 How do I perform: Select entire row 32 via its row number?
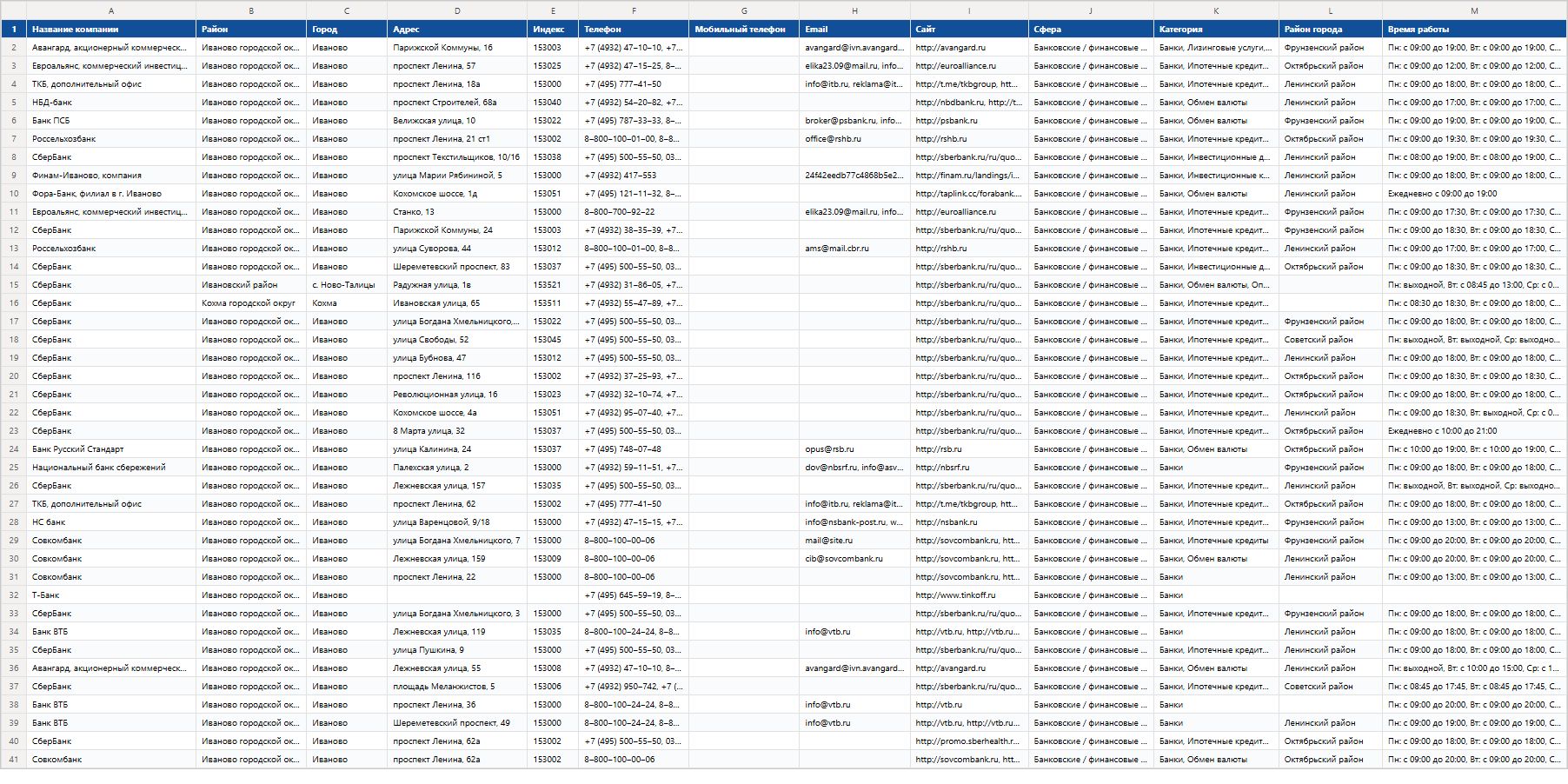(14, 595)
